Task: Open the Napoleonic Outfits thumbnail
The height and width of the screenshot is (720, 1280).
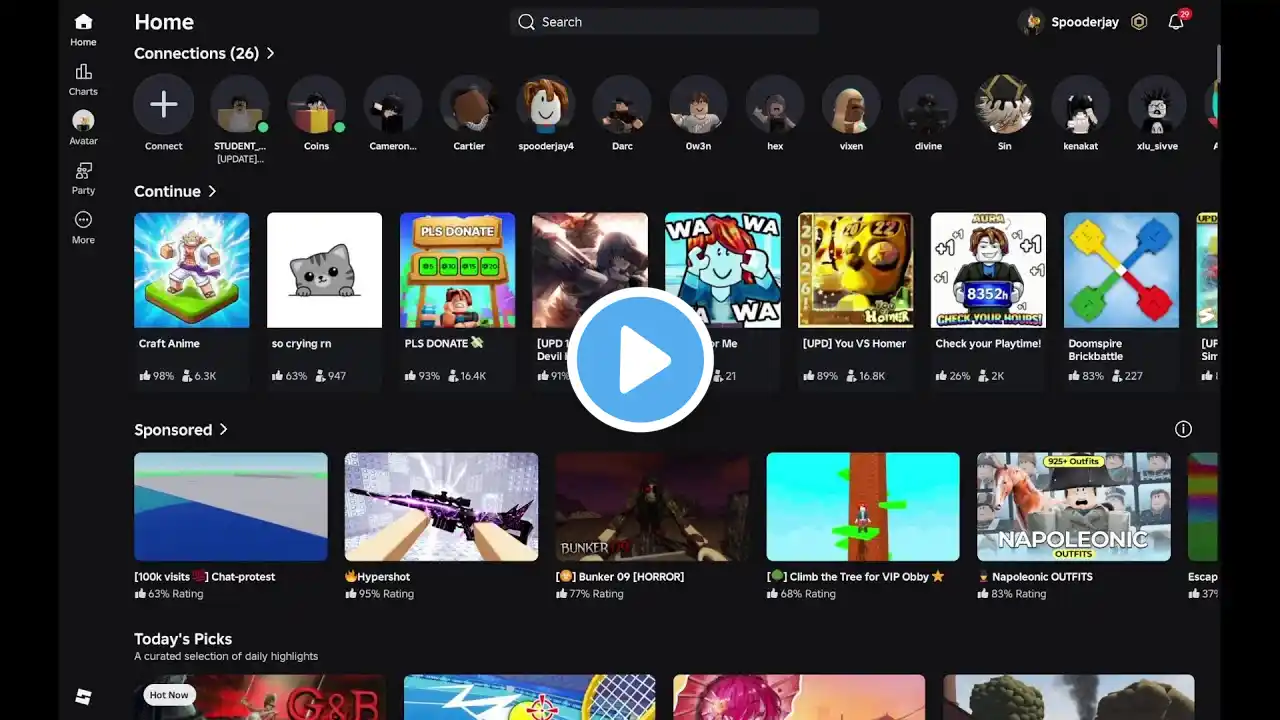Action: pyautogui.click(x=1074, y=507)
